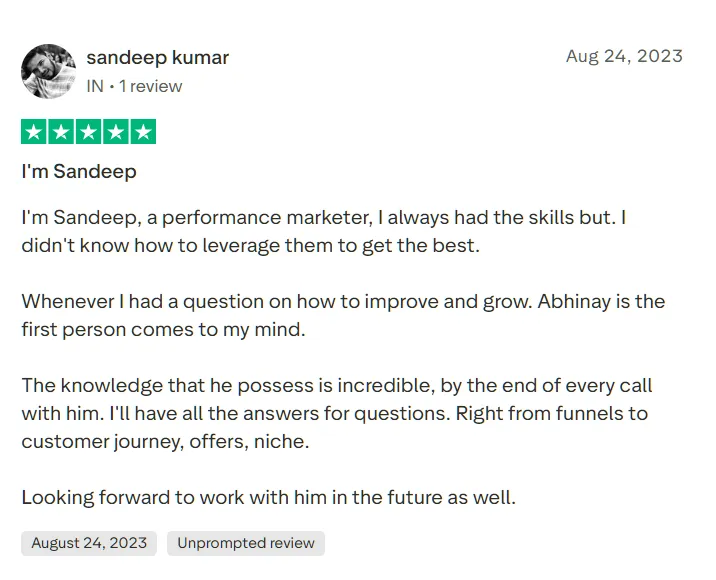Click the paragraph starting I'm Sandeep, a performance marketer

[x=323, y=231]
